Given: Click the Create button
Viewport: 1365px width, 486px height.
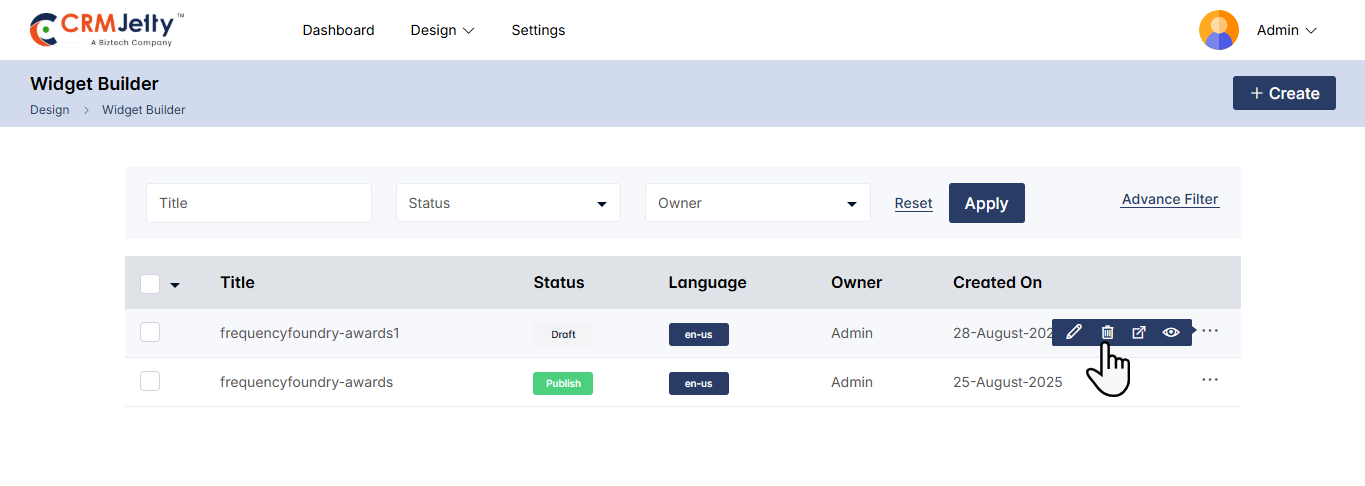Looking at the screenshot, I should (1284, 93).
